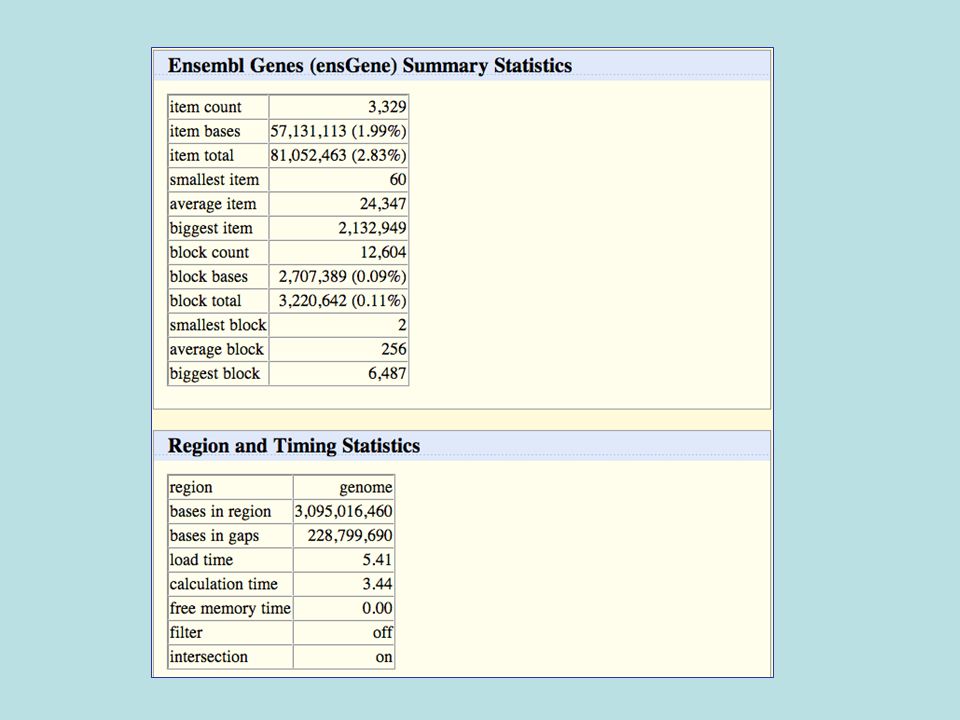
Task: Select the smallest block value 2
Action: (402, 325)
